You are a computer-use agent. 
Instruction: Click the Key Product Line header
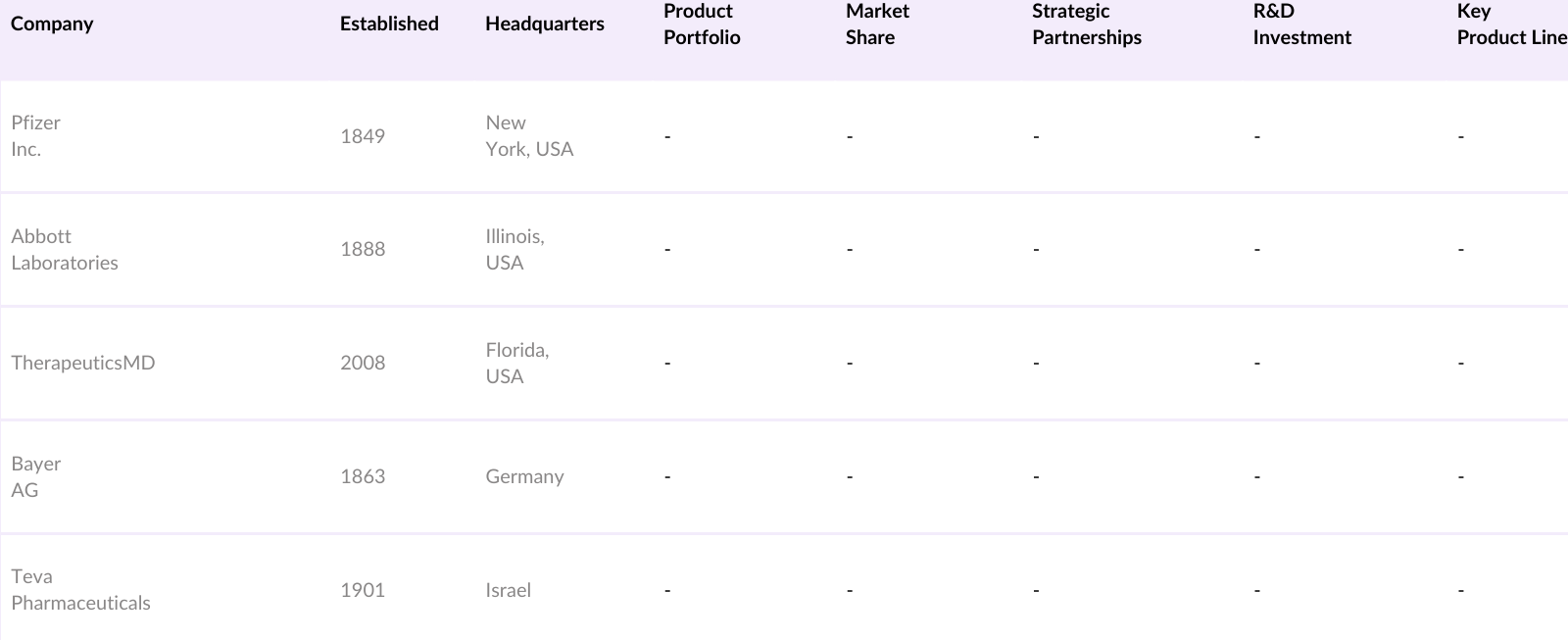click(1510, 25)
